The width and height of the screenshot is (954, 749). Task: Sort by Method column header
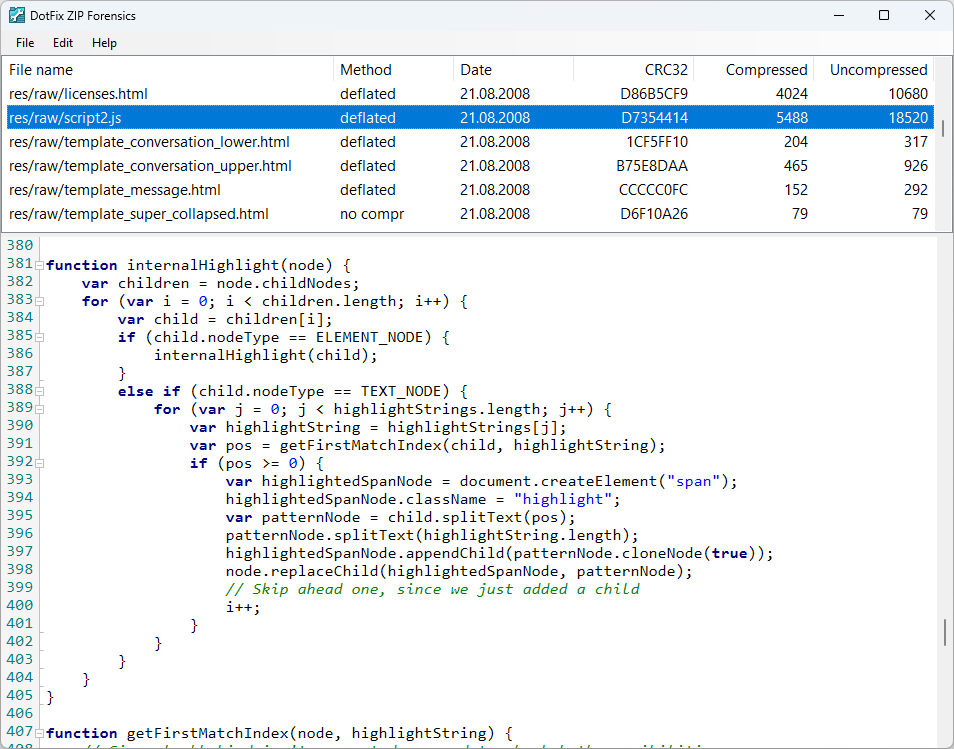pyautogui.click(x=393, y=70)
